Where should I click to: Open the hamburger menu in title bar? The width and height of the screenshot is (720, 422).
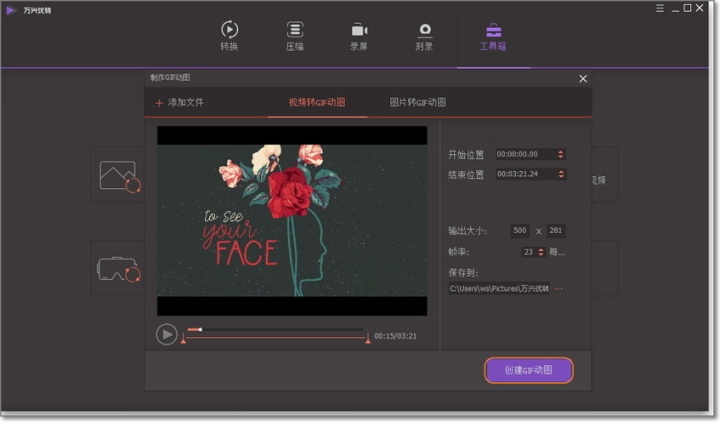pos(660,8)
